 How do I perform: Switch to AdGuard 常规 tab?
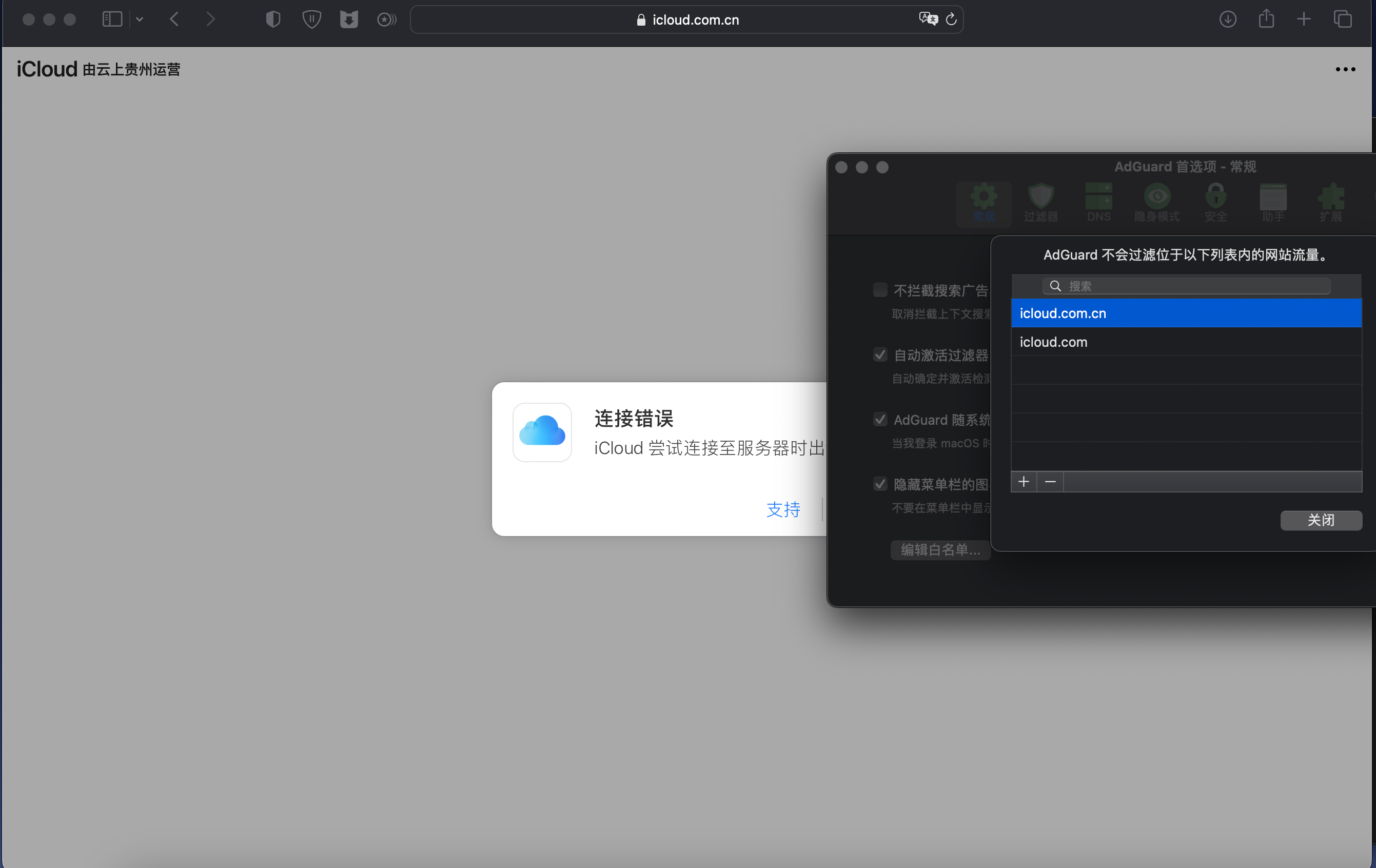[x=984, y=204]
